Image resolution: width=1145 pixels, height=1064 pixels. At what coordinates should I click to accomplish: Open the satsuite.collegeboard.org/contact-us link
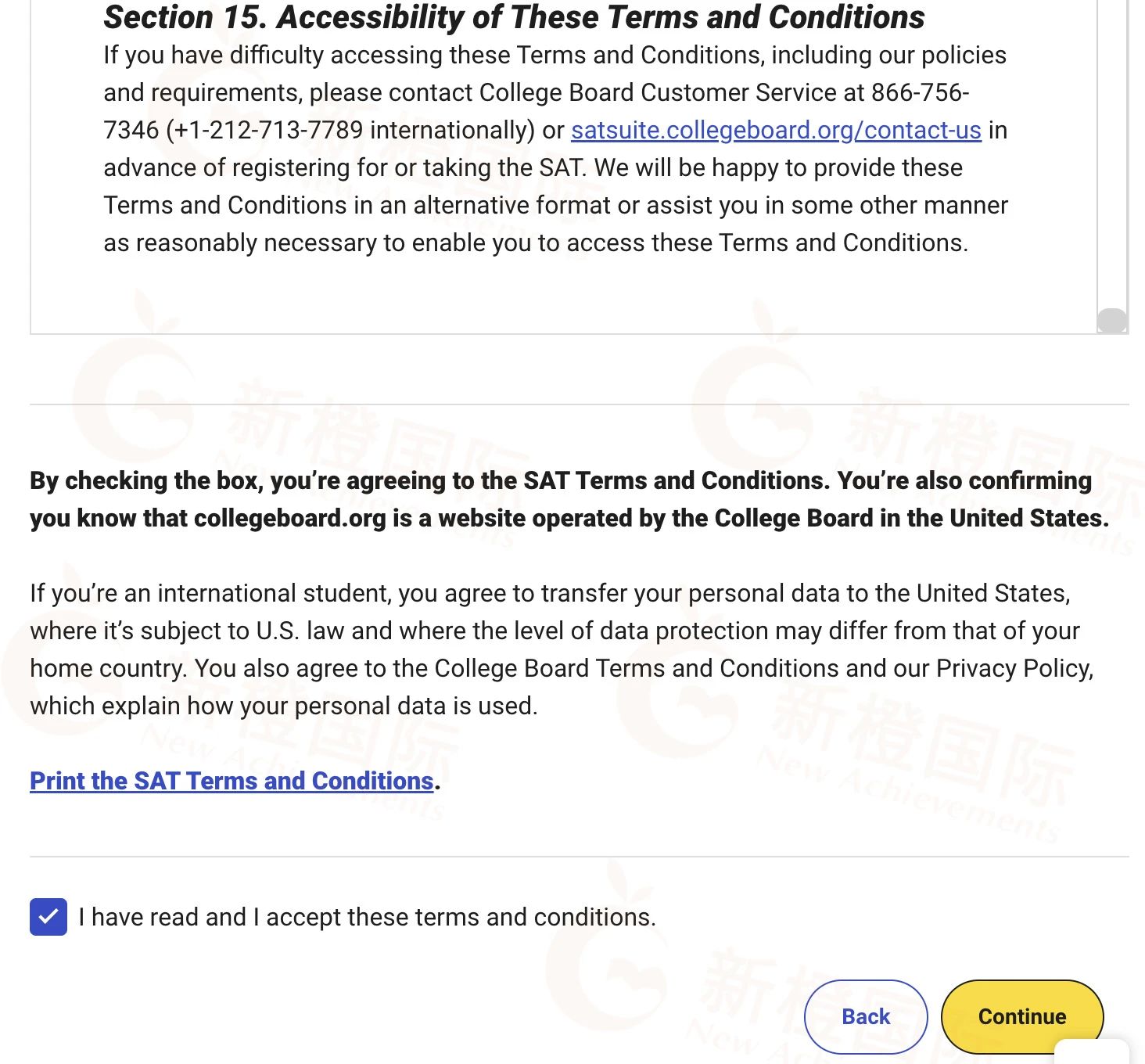[x=775, y=130]
